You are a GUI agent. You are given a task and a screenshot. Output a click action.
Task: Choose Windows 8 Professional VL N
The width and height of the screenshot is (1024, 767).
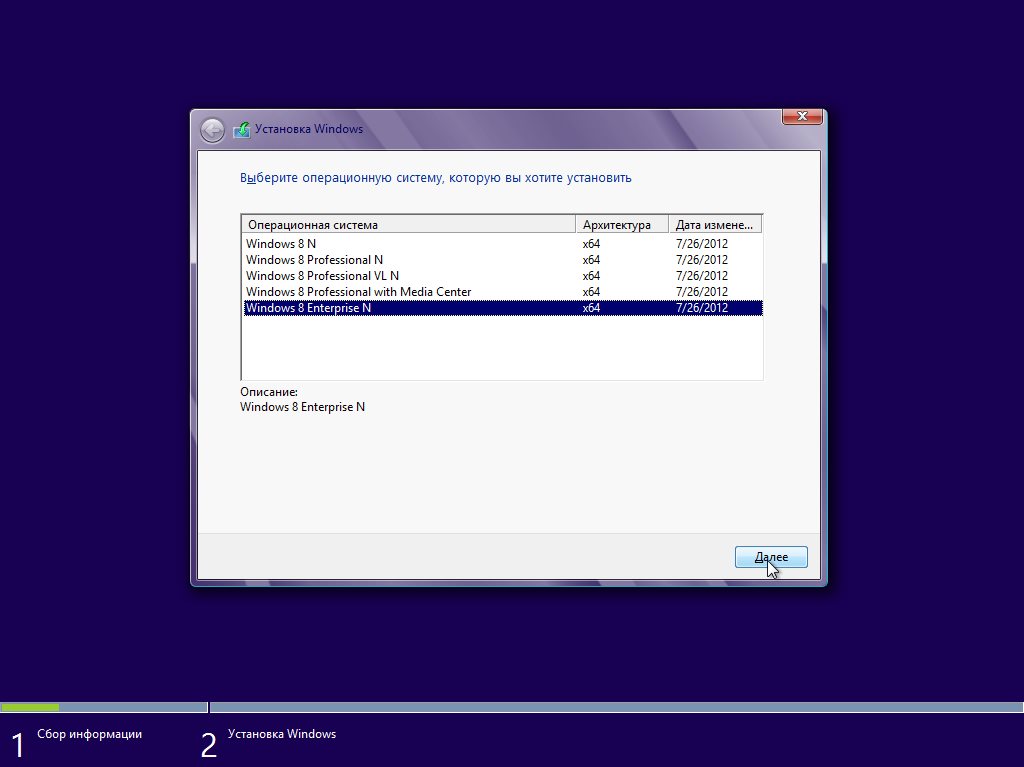coord(503,276)
